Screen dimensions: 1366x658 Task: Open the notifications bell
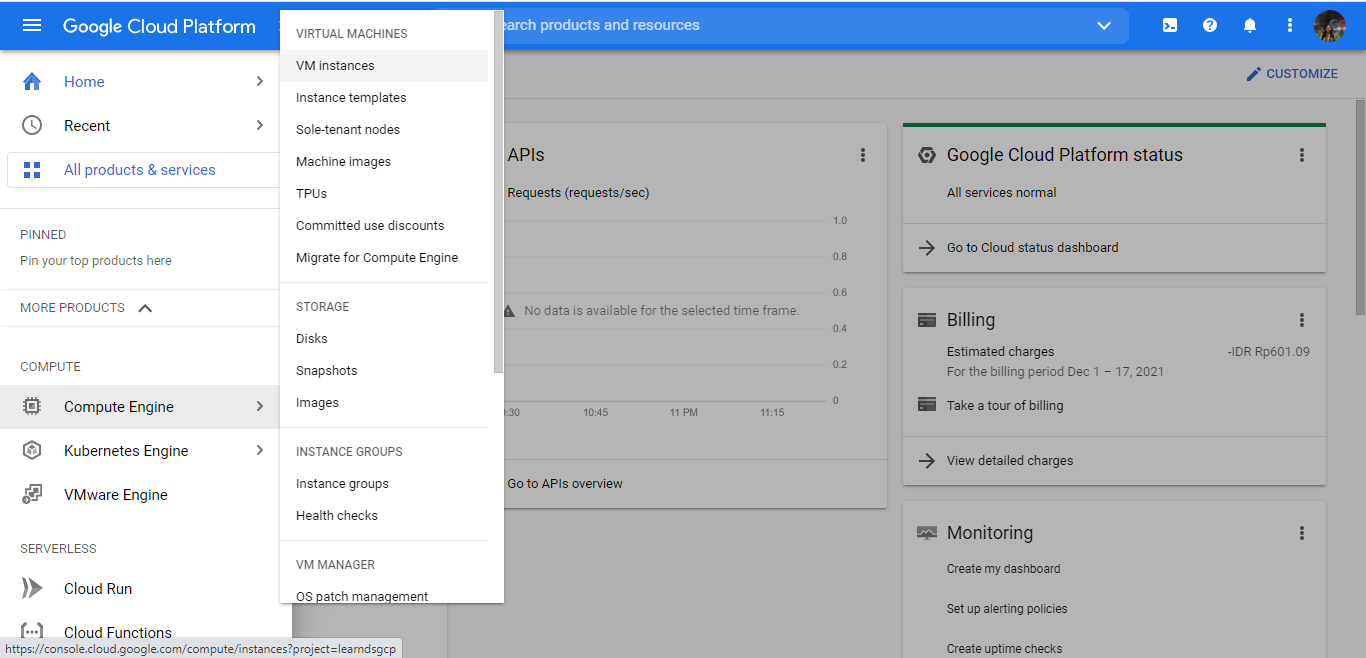click(1250, 25)
